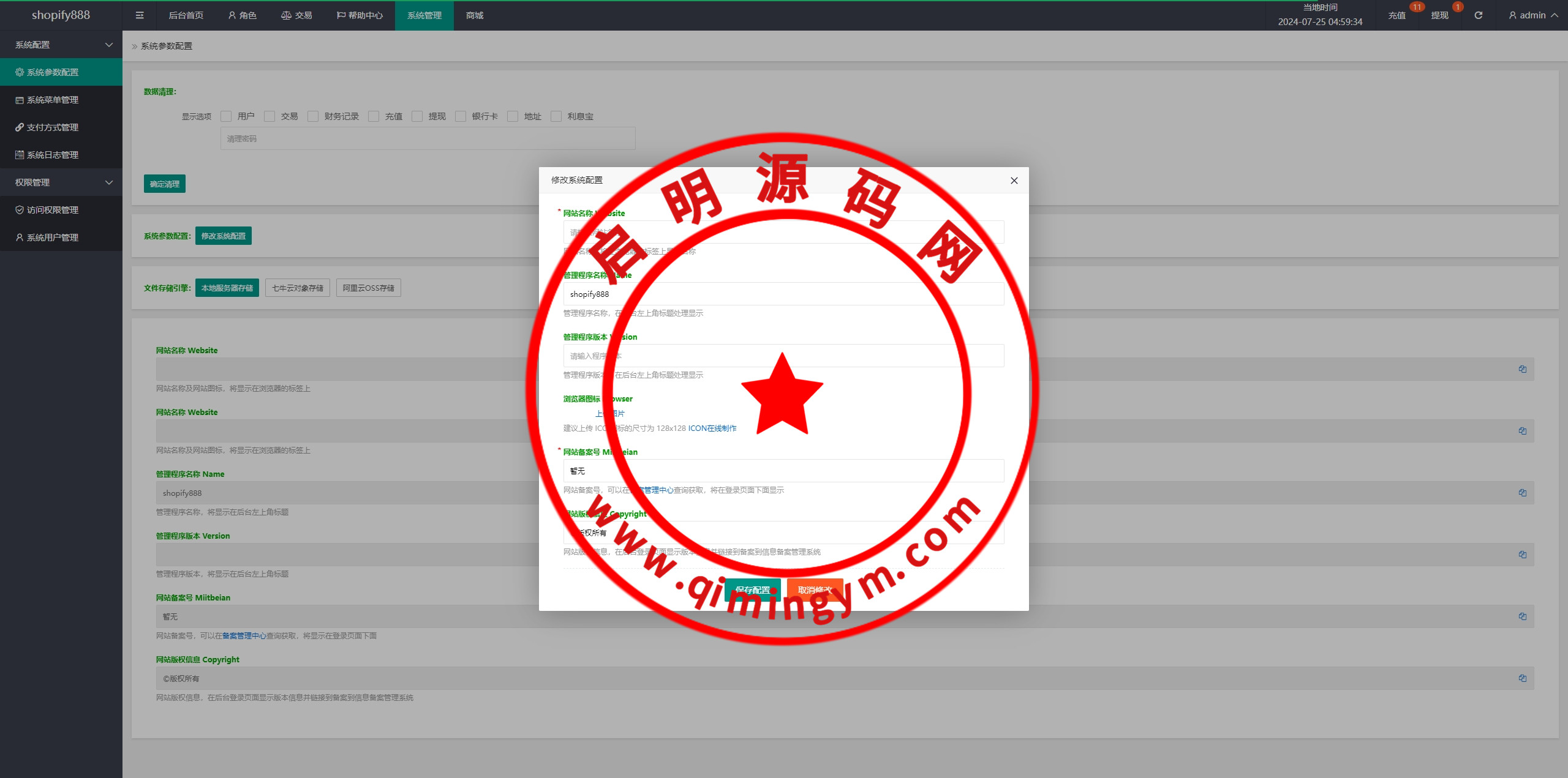Open 充值 notifications with badge 11
The height and width of the screenshot is (778, 1568).
1397,15
